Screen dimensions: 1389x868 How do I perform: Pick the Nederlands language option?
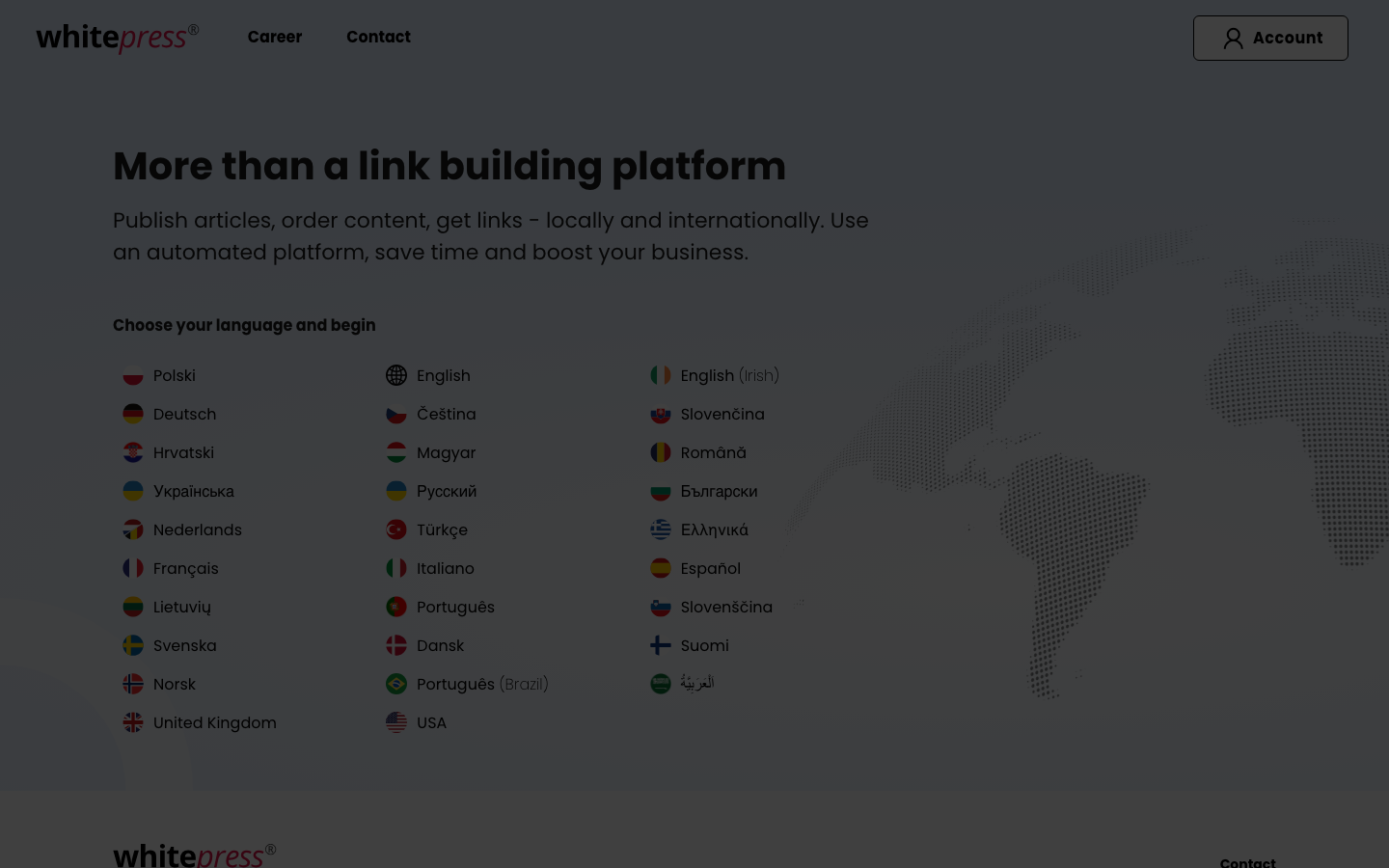pyautogui.click(x=198, y=529)
